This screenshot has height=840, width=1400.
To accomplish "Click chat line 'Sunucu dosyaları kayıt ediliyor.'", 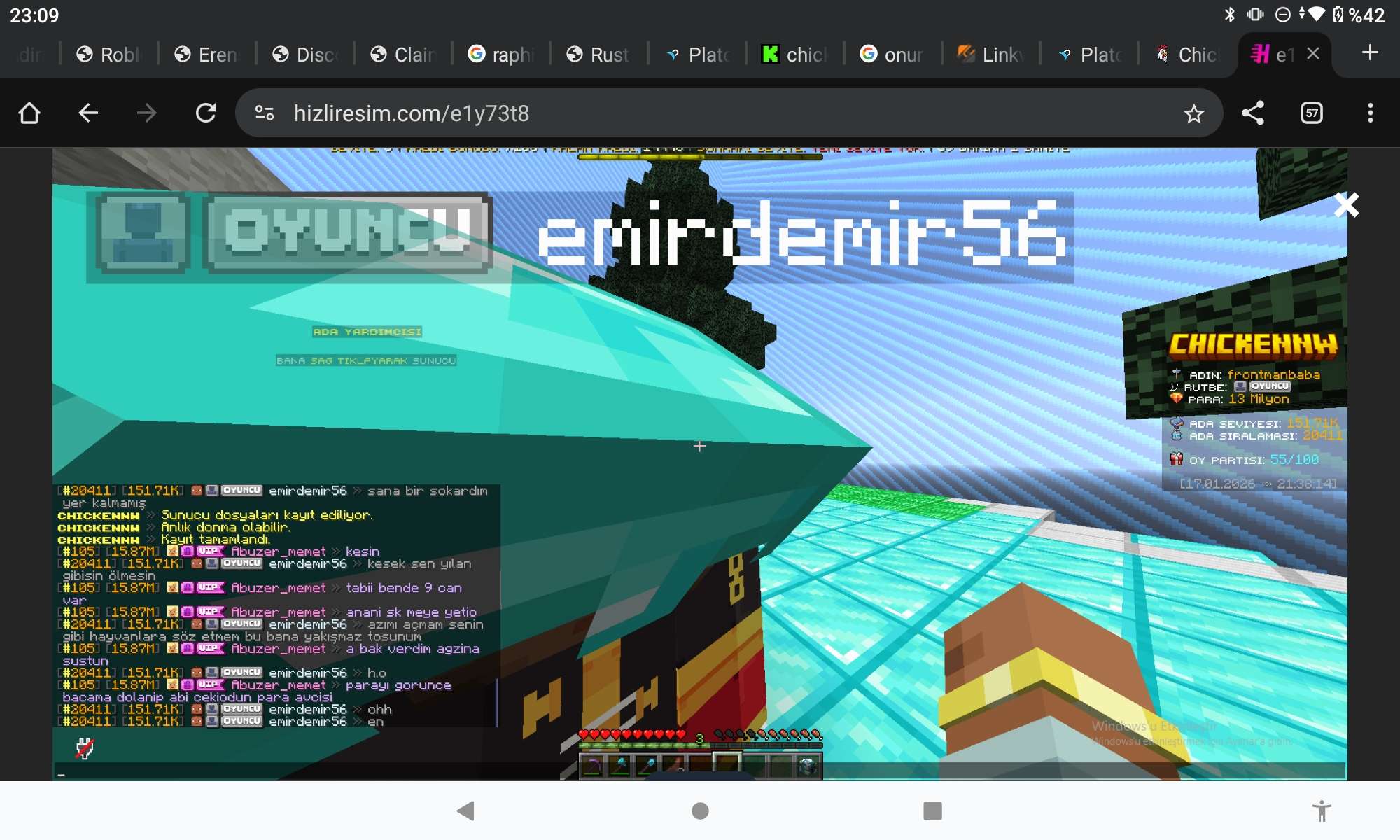I will coord(267,515).
